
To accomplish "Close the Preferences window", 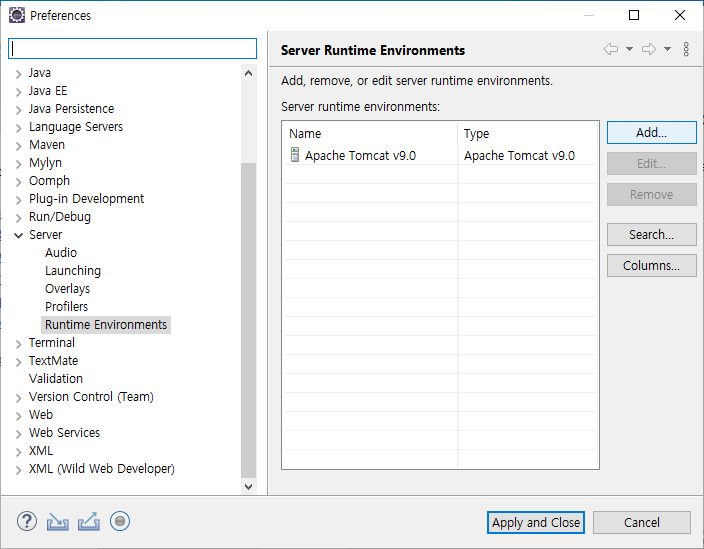I will coord(680,15).
